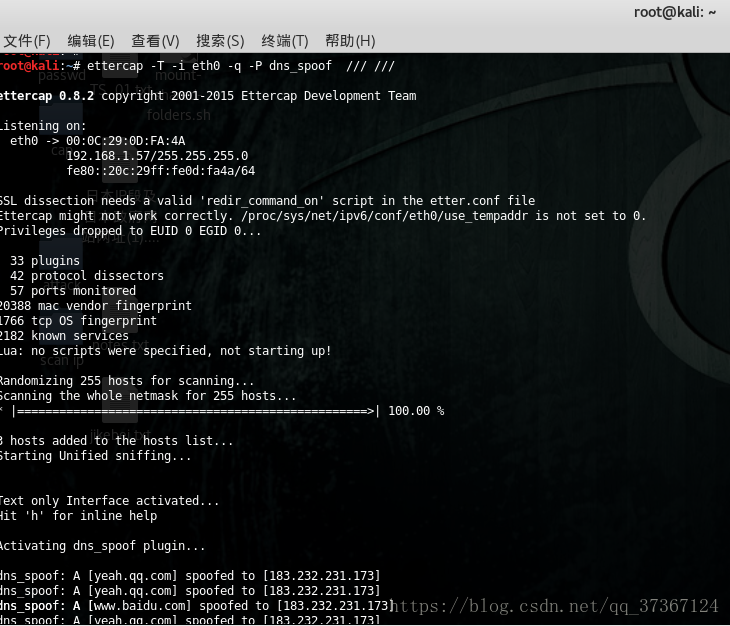Click the Lua: no scripts were specified line
730x626 pixels.
165,350
